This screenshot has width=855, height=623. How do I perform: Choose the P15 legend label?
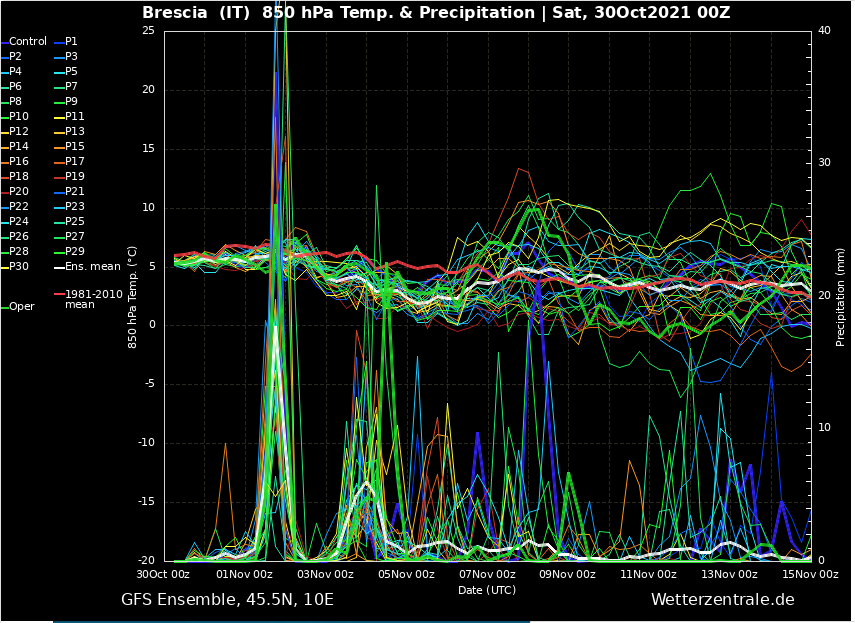75,147
